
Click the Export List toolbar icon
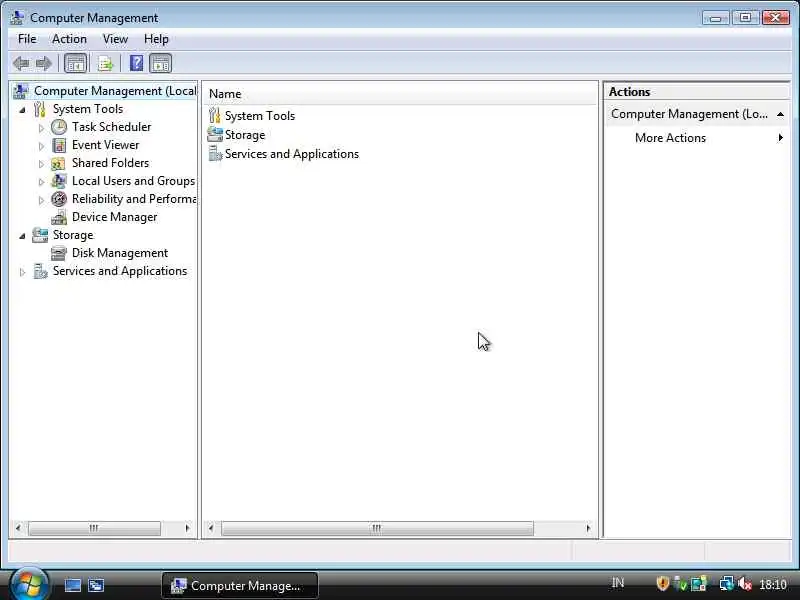(106, 64)
